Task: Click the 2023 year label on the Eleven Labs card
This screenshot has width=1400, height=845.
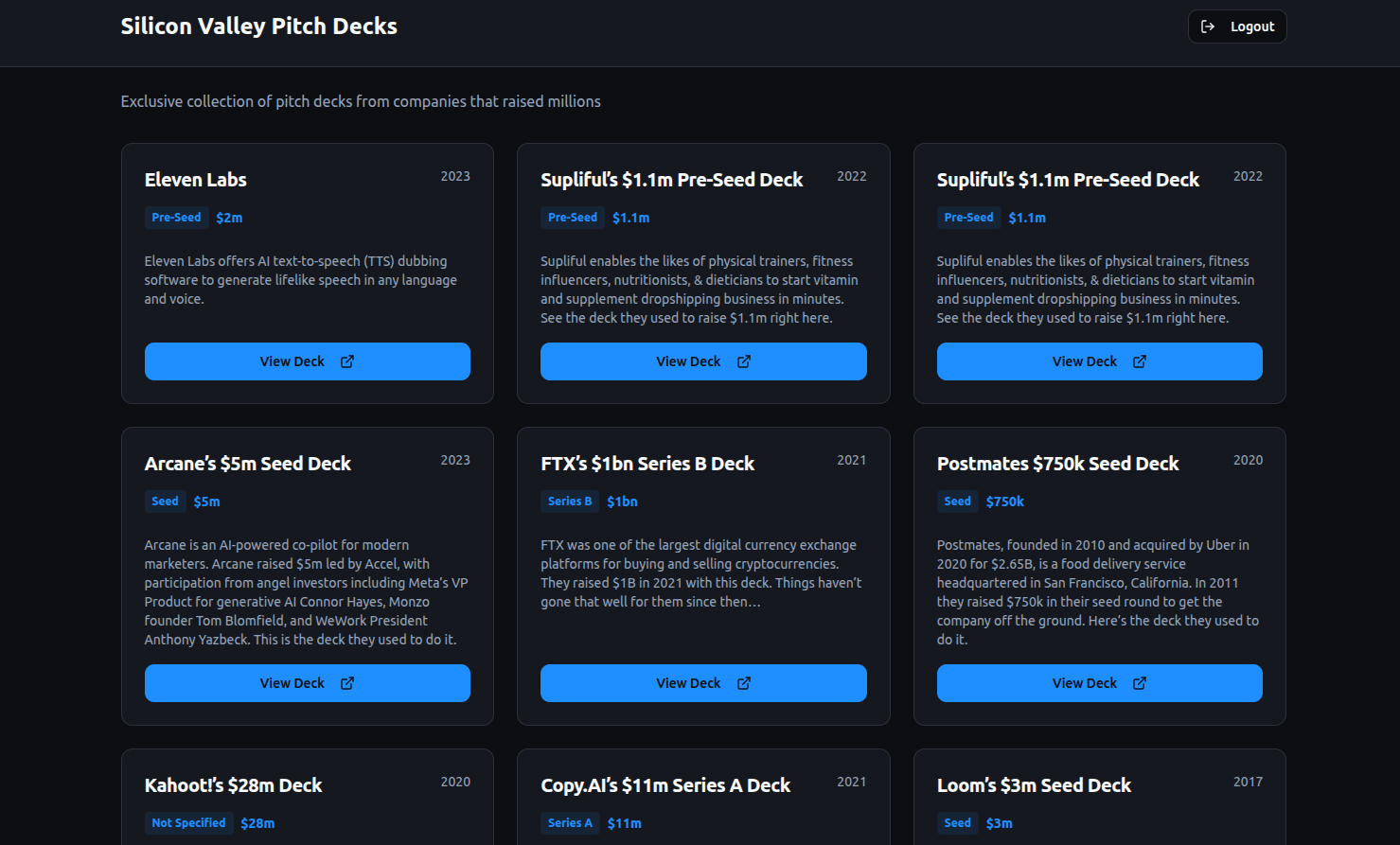Action: [x=455, y=176]
